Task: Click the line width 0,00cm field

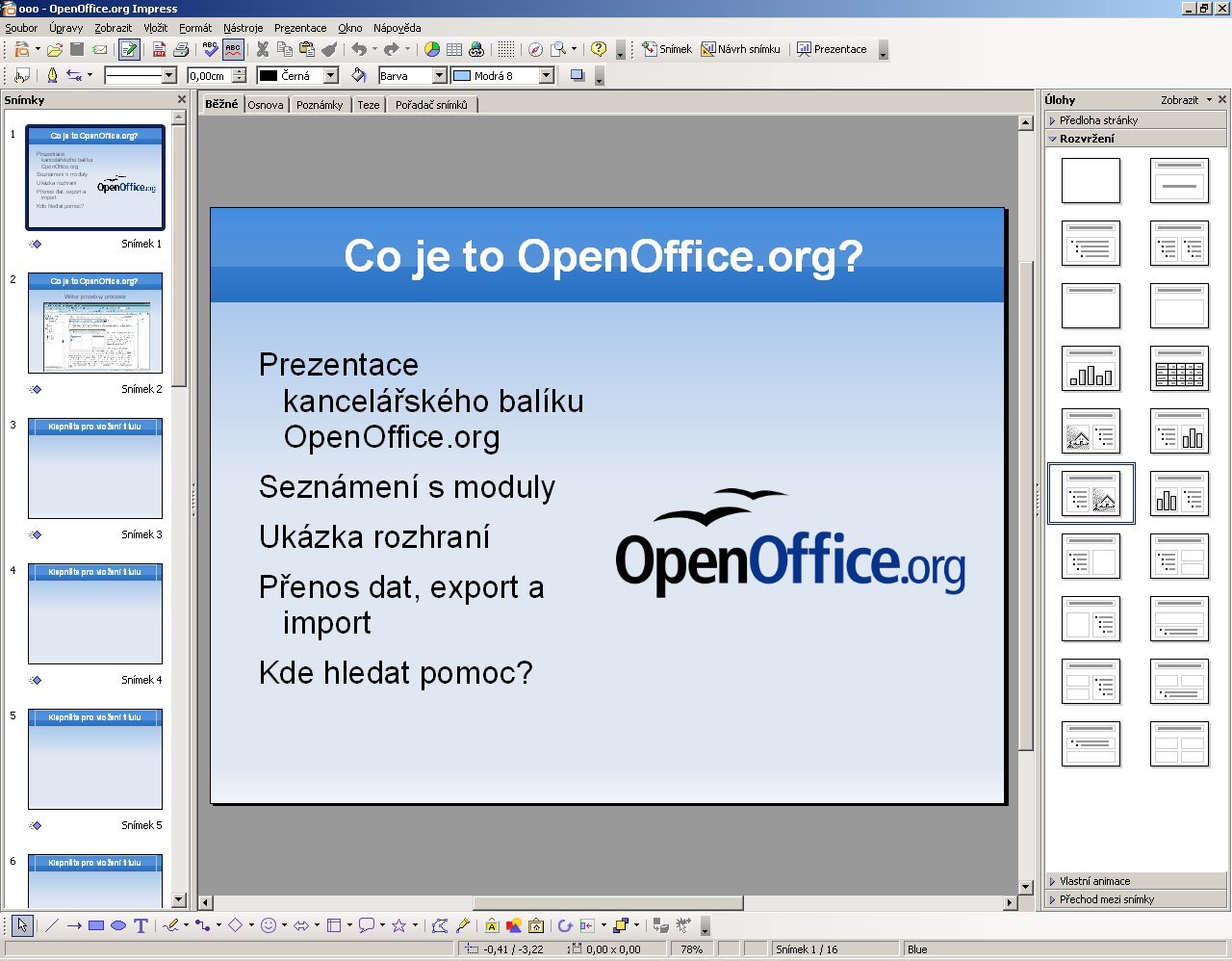Action: click(209, 75)
